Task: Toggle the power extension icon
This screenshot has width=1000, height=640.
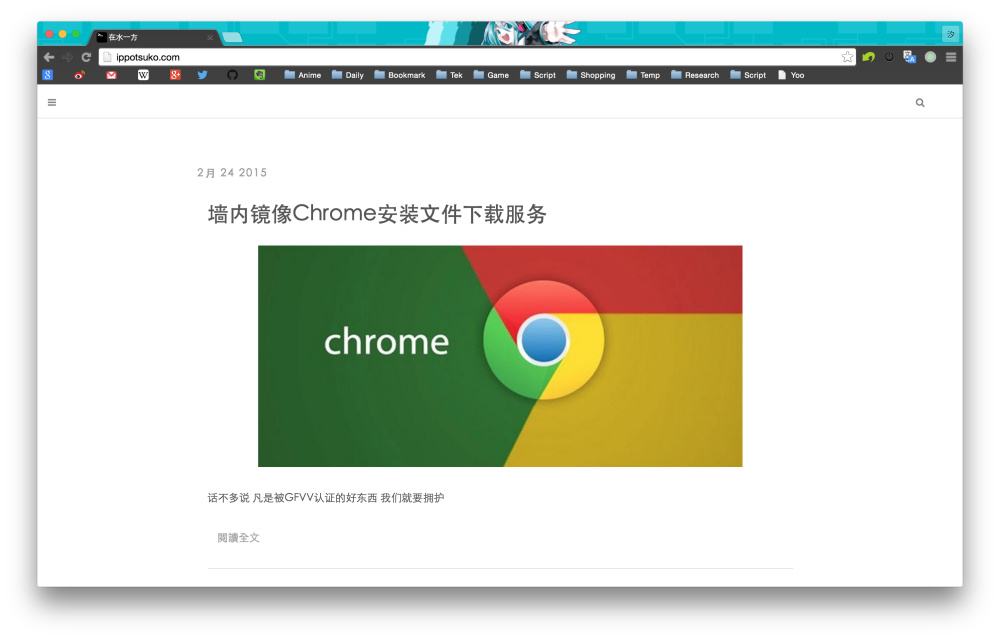Action: 889,57
